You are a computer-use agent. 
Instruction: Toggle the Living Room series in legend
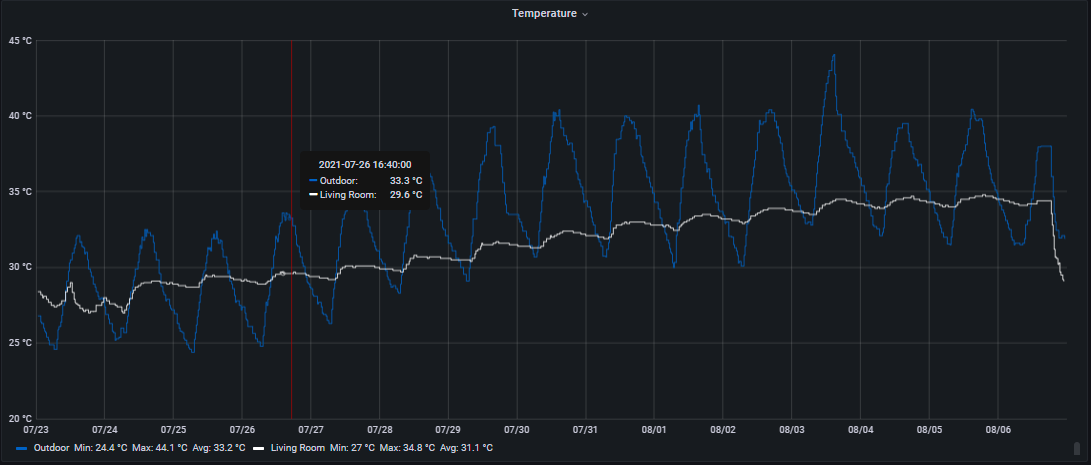pos(297,448)
